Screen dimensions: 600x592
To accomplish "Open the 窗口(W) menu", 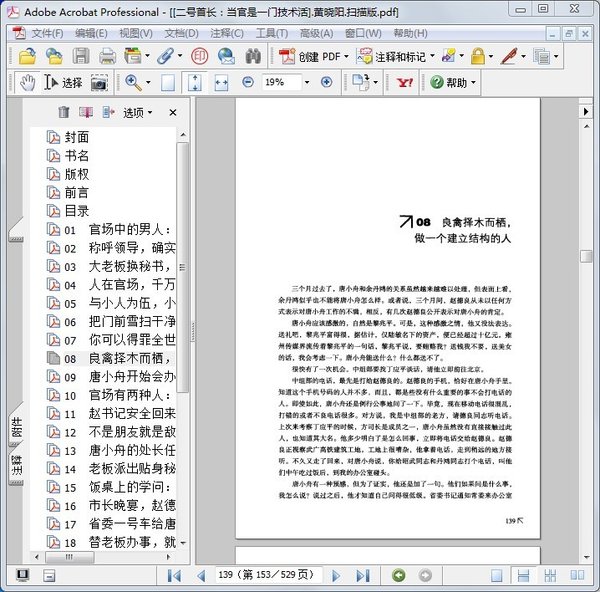I will coord(363,33).
